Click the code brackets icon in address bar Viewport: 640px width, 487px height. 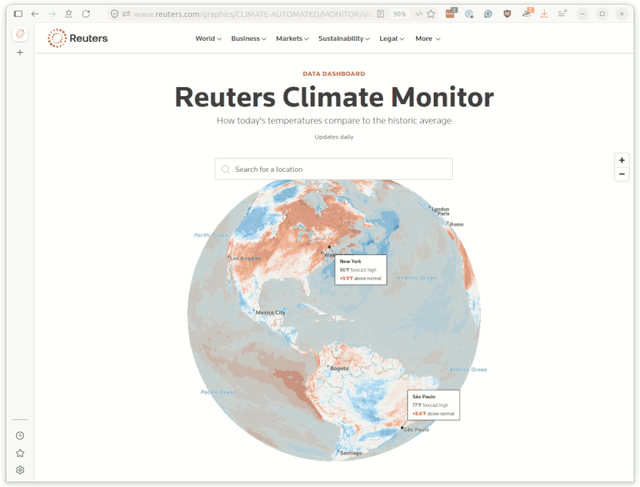pyautogui.click(x=419, y=14)
